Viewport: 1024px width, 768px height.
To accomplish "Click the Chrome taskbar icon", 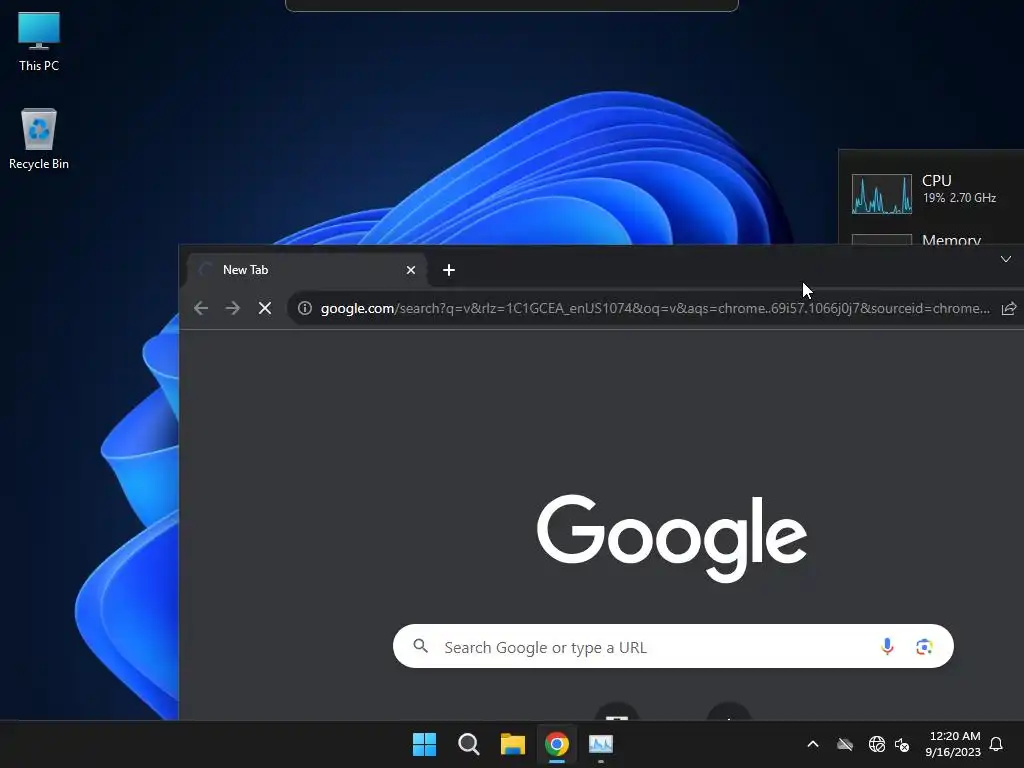I will (556, 744).
